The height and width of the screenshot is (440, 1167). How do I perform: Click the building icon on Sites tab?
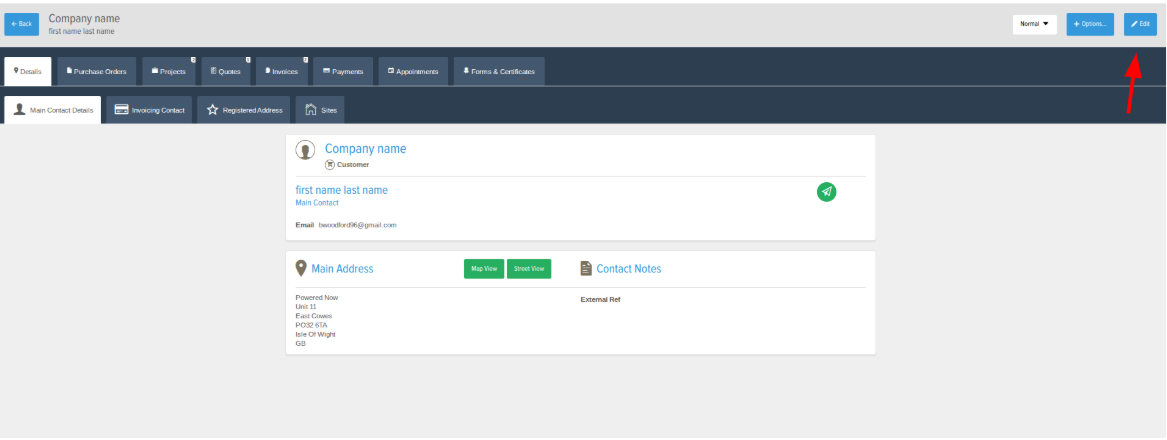tap(311, 109)
